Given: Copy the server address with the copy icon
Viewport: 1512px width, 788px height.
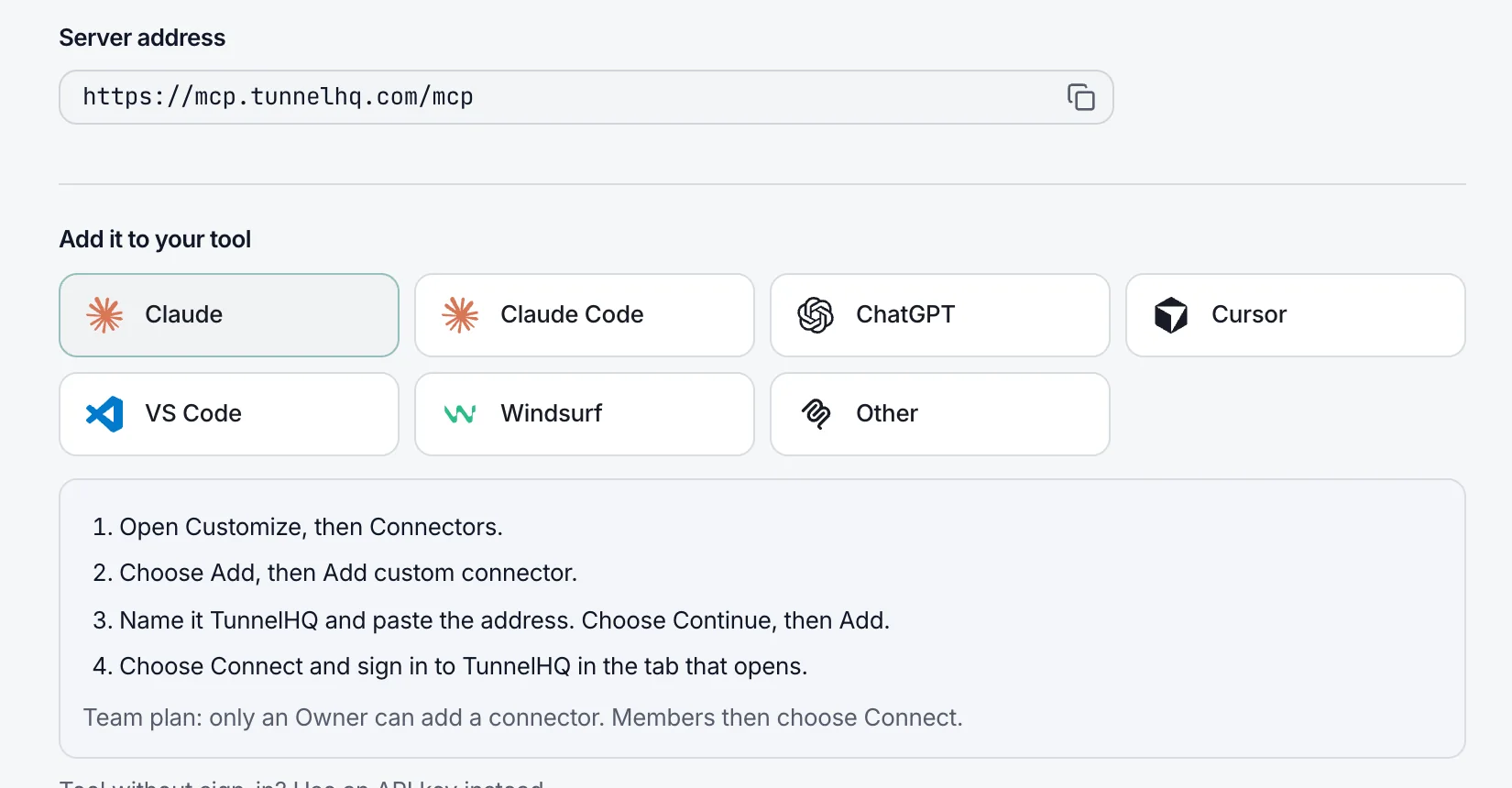Looking at the screenshot, I should point(1081,97).
